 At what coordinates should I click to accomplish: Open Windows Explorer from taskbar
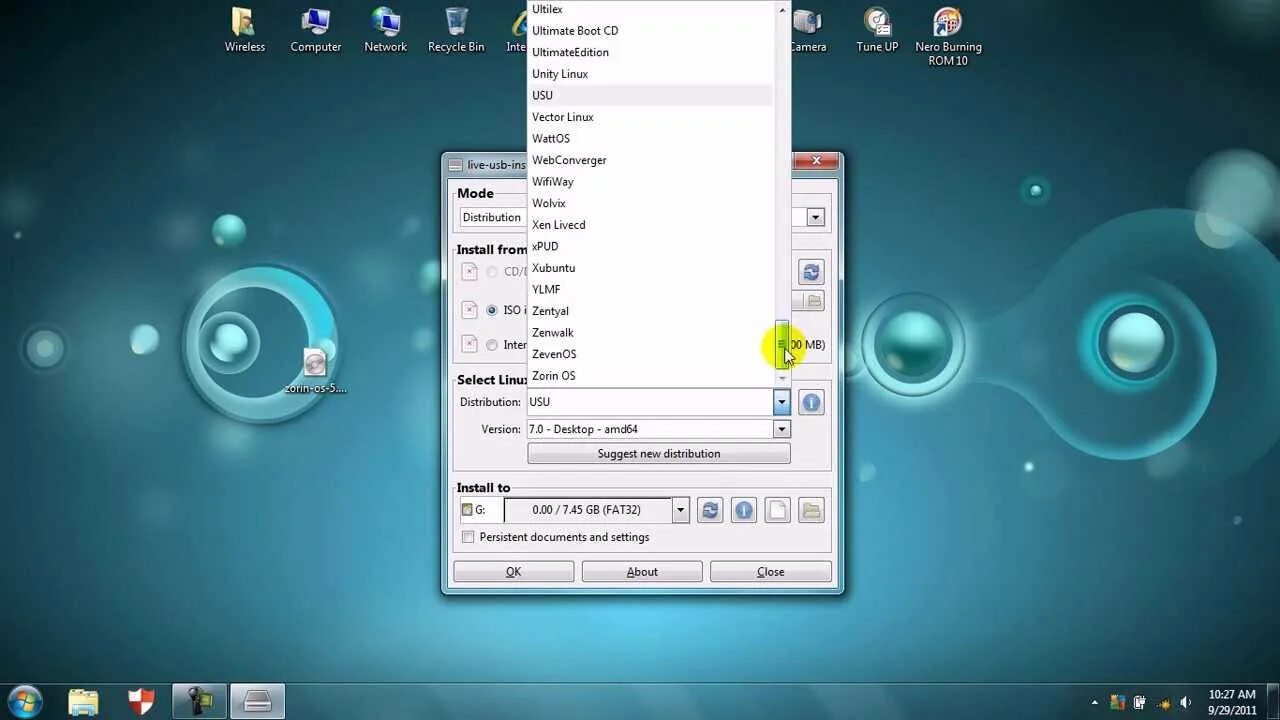pyautogui.click(x=84, y=702)
